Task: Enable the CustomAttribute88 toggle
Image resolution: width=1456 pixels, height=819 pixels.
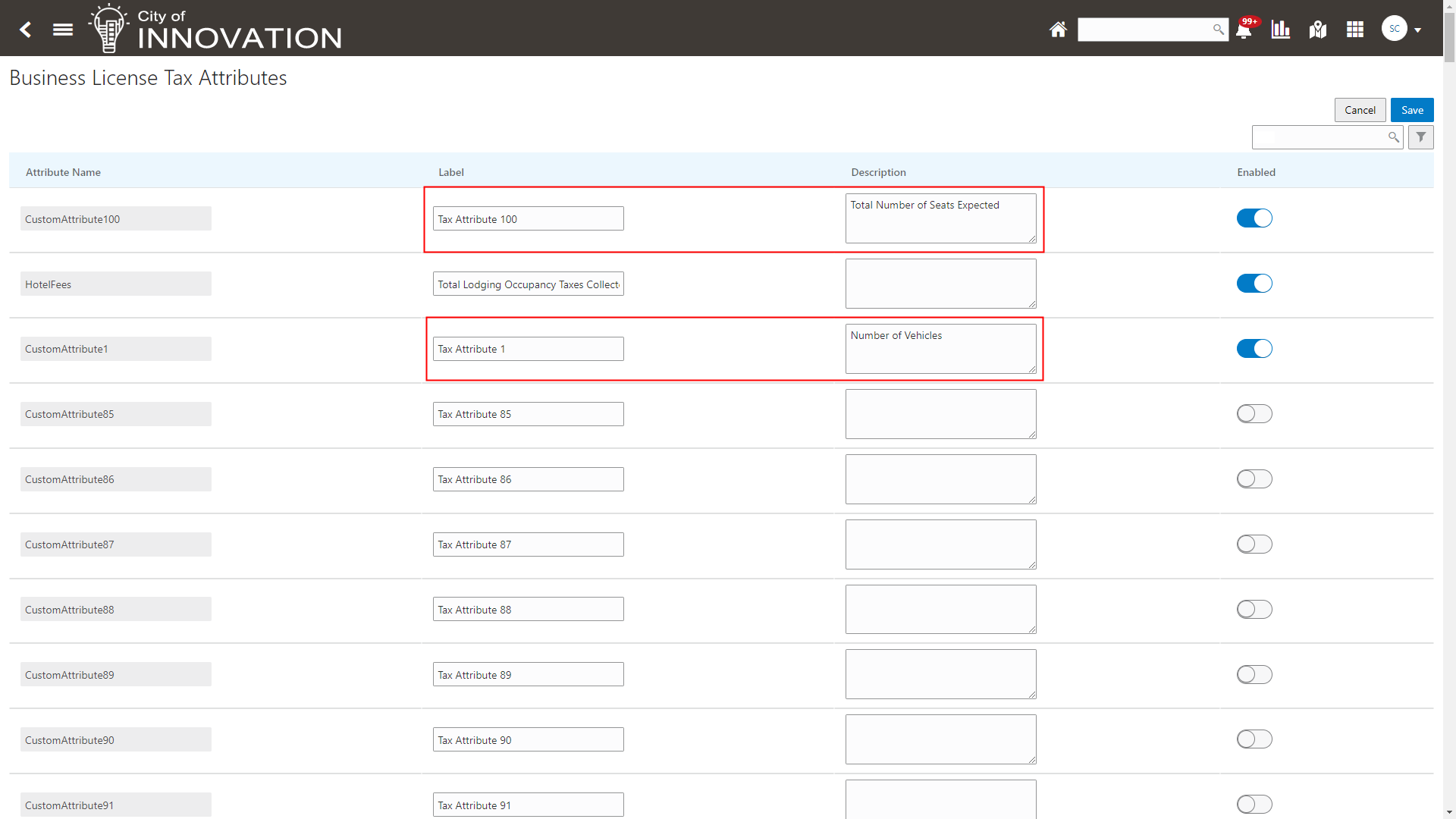Action: click(x=1254, y=610)
